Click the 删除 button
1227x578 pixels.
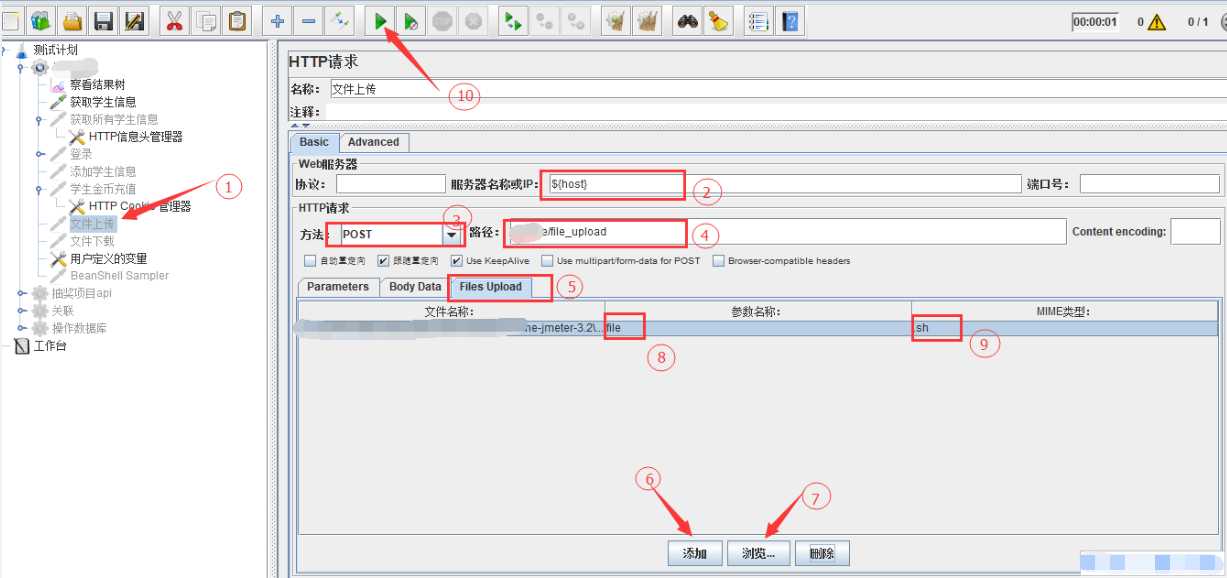(823, 553)
